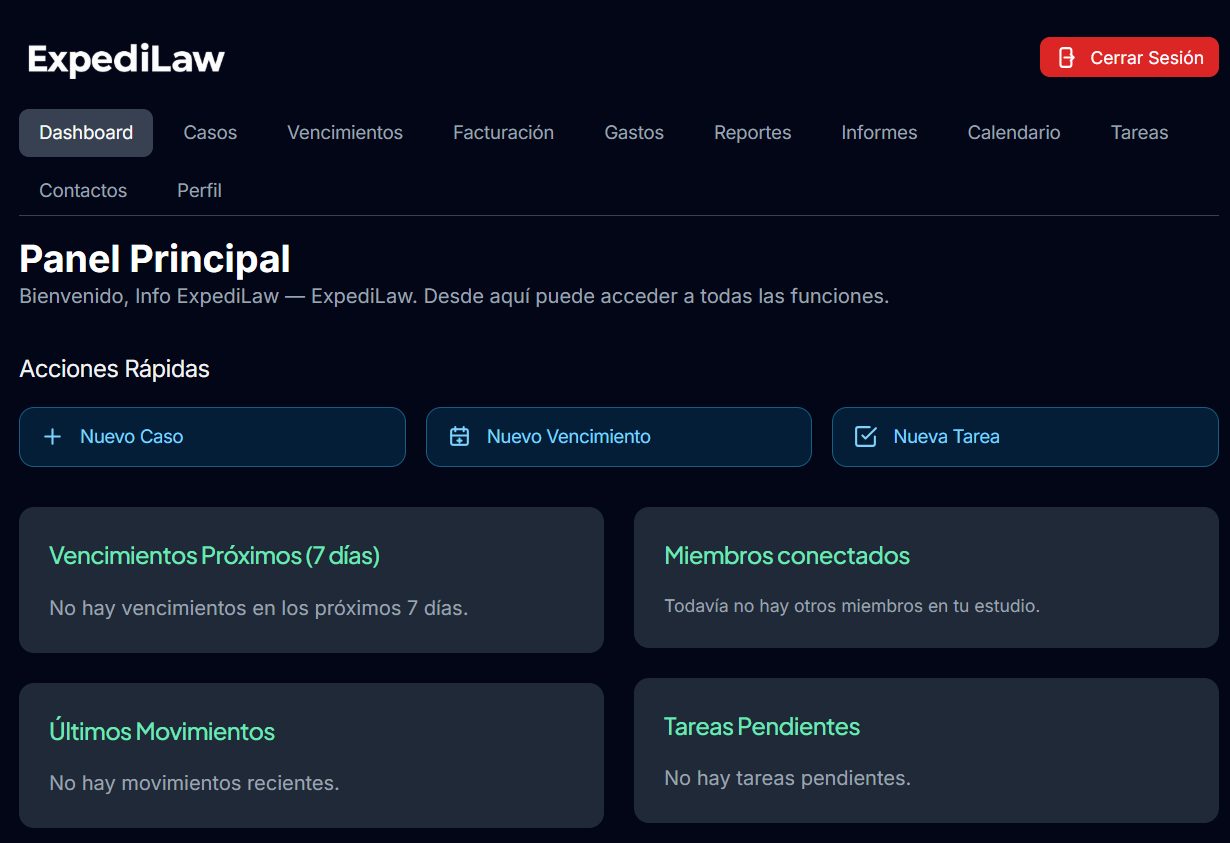The width and height of the screenshot is (1230, 843).
Task: Click the plus icon in Nuevo Caso
Action: coord(52,437)
